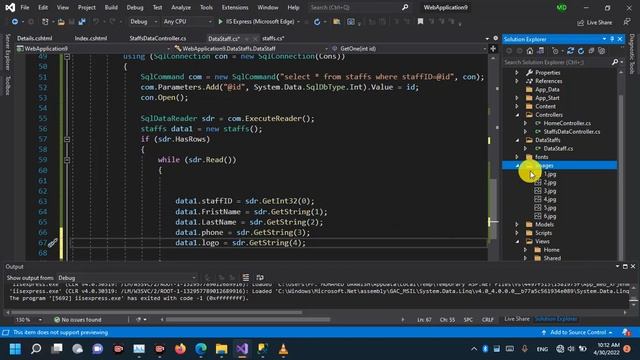Switch to StaffsDataController.cs tab
Viewport: 640px width, 360px height.
coord(158,38)
